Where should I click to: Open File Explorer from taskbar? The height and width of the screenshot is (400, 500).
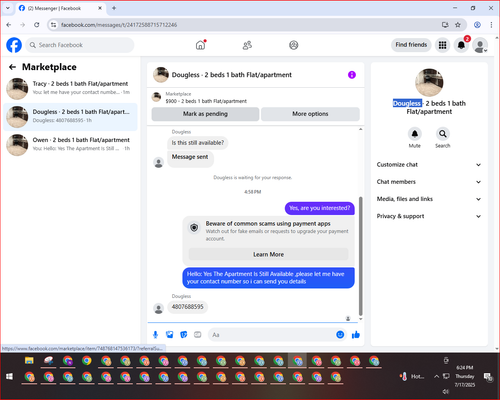click(x=29, y=361)
